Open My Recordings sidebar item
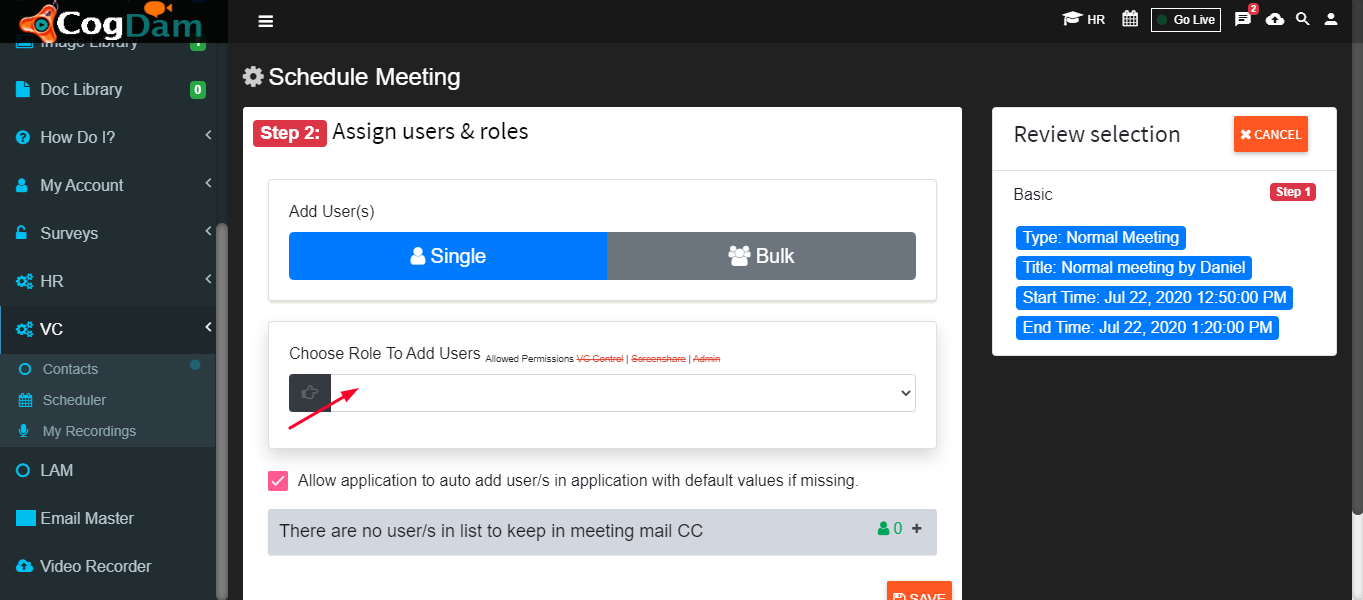This screenshot has height=600, width=1363. point(89,431)
